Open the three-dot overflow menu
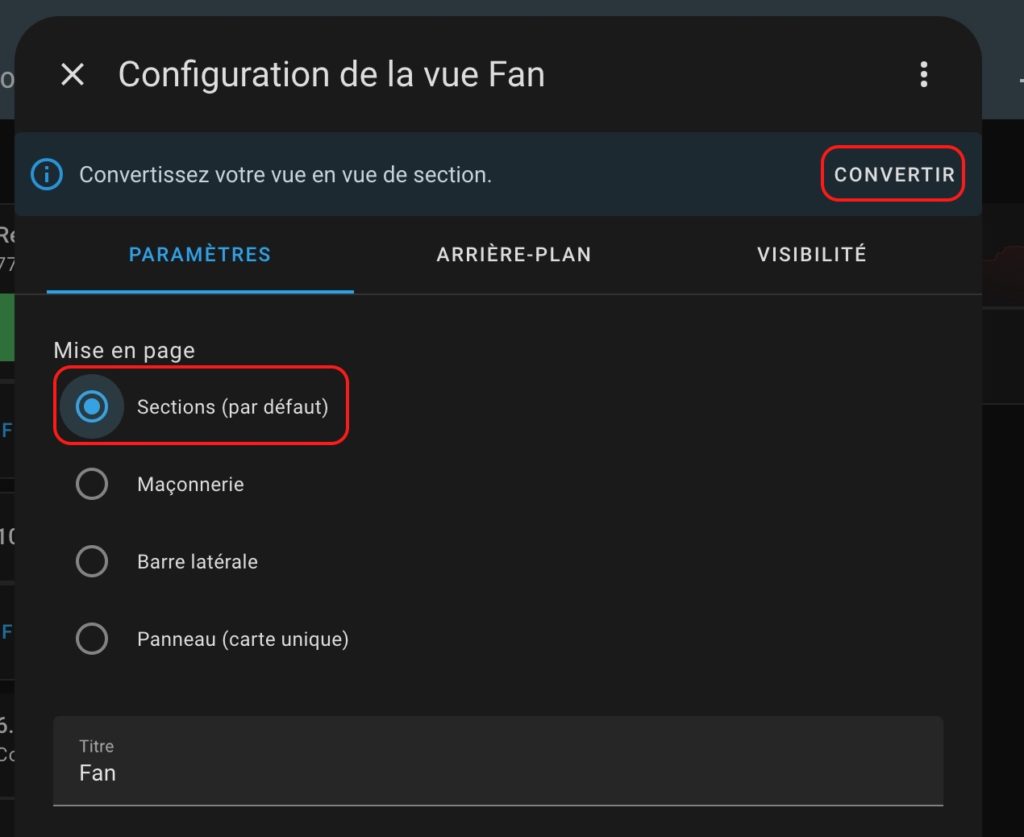This screenshot has height=837, width=1024. tap(923, 74)
